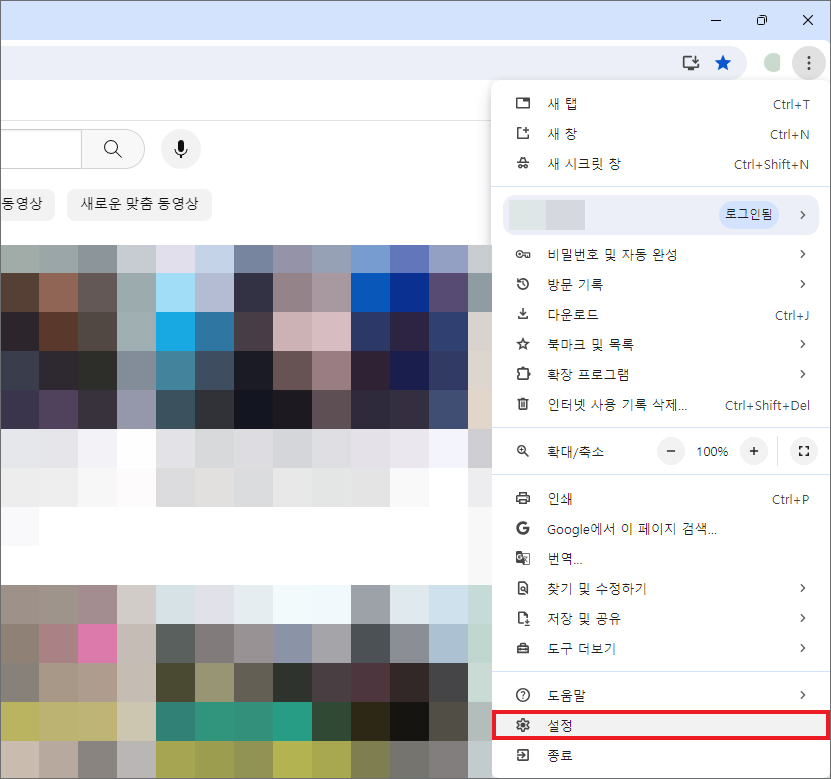The image size is (831, 779).
Task: Restore down the browser window
Action: point(762,20)
